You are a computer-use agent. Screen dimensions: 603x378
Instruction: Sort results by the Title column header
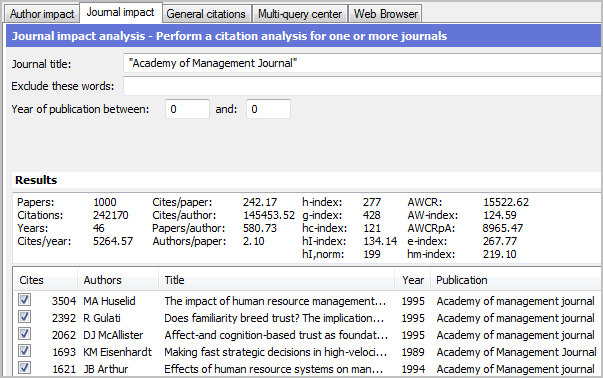point(277,280)
